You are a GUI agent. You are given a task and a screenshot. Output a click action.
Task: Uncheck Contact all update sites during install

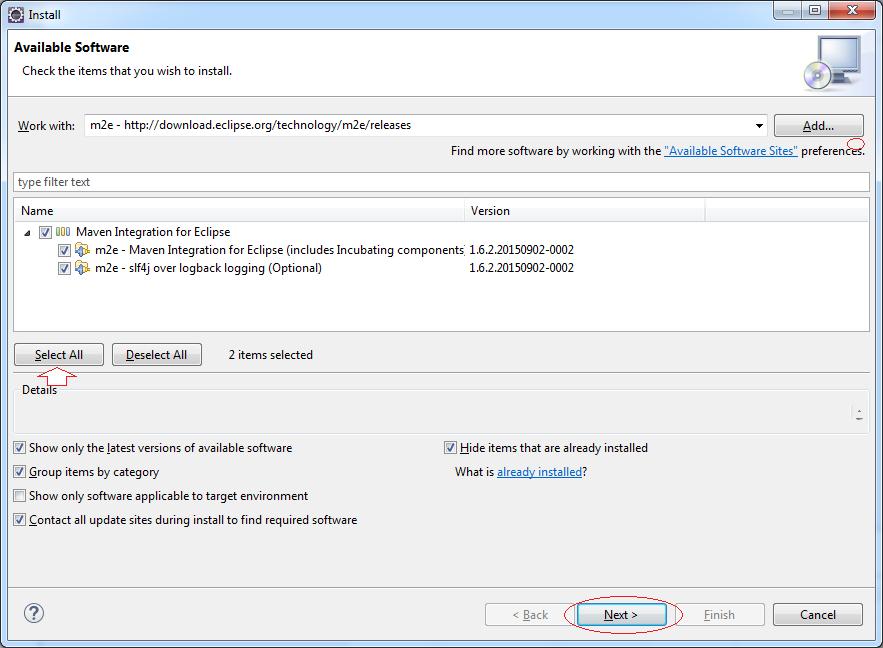tap(20, 520)
